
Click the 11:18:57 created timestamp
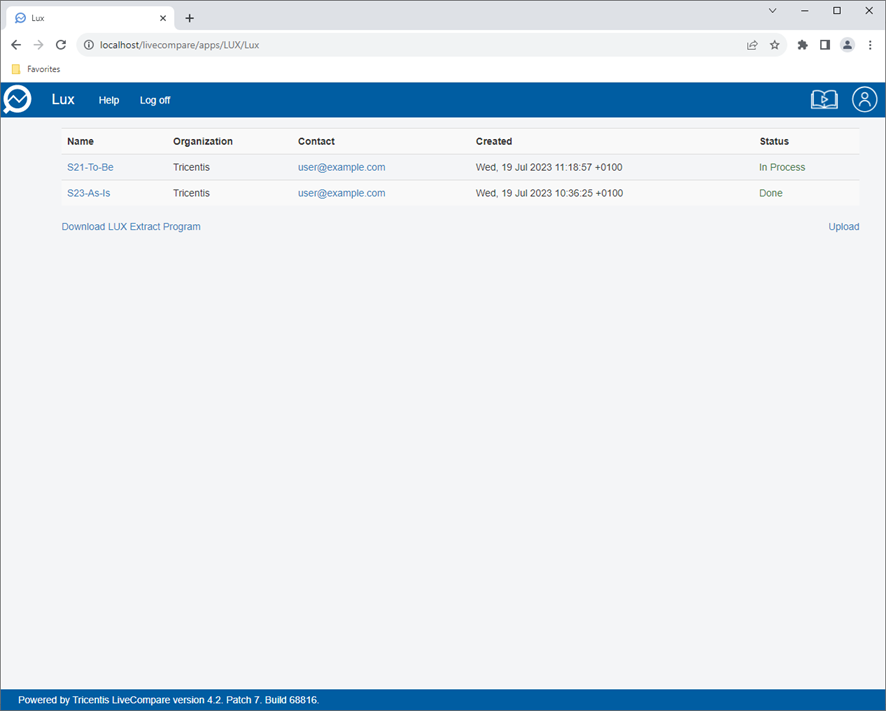pos(549,167)
